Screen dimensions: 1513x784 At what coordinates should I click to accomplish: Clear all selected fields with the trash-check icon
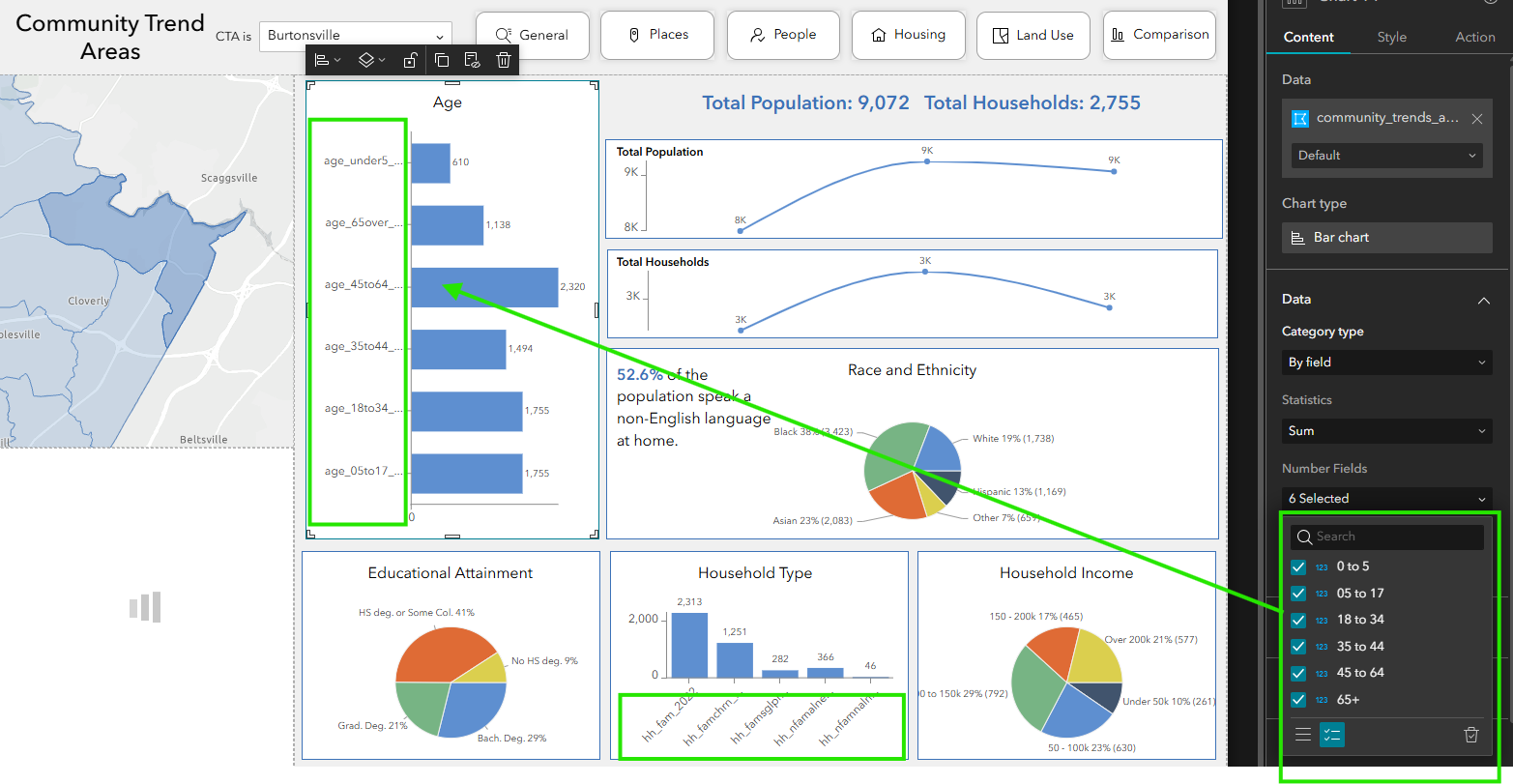pyautogui.click(x=1471, y=735)
